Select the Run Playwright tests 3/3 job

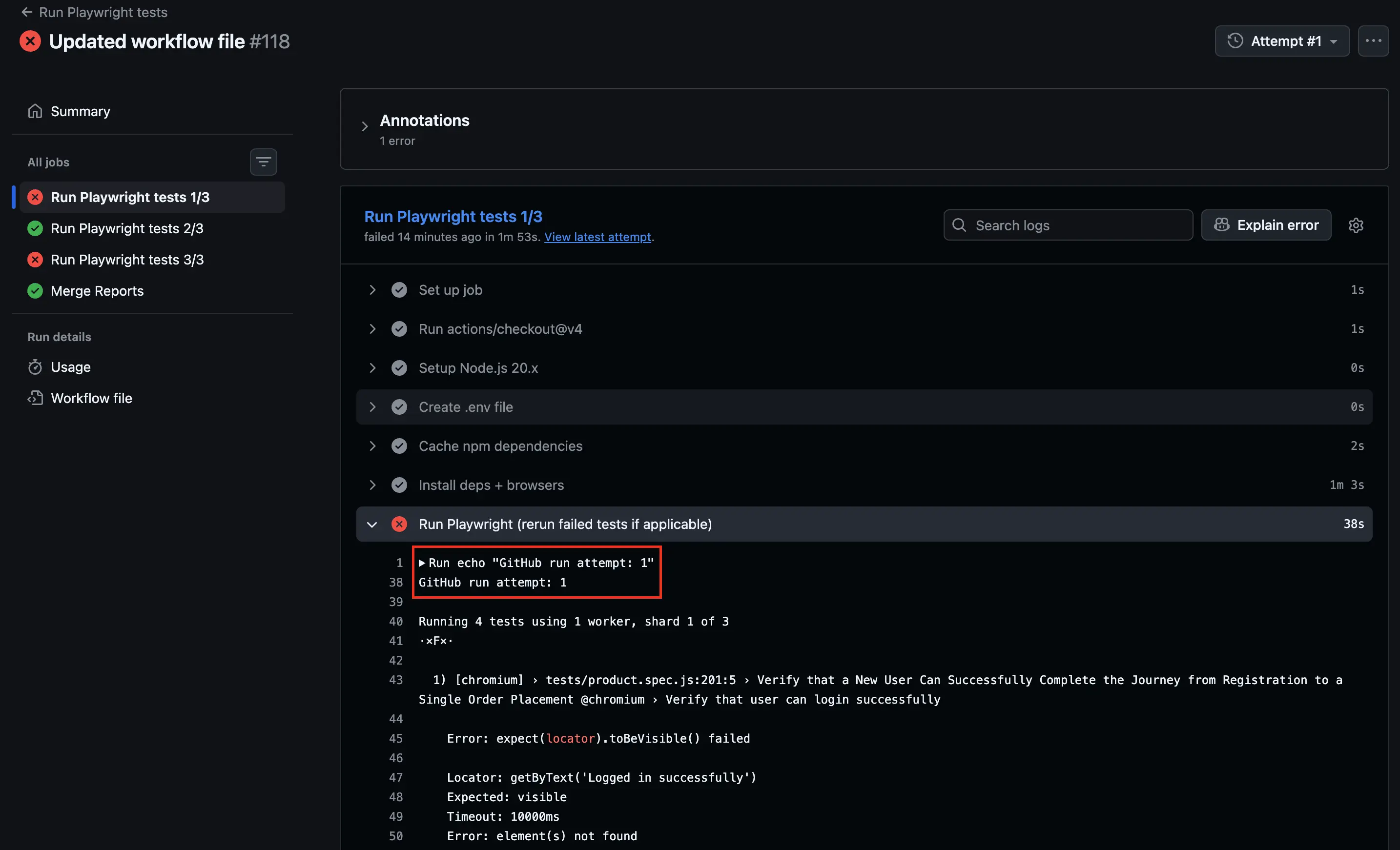(127, 260)
